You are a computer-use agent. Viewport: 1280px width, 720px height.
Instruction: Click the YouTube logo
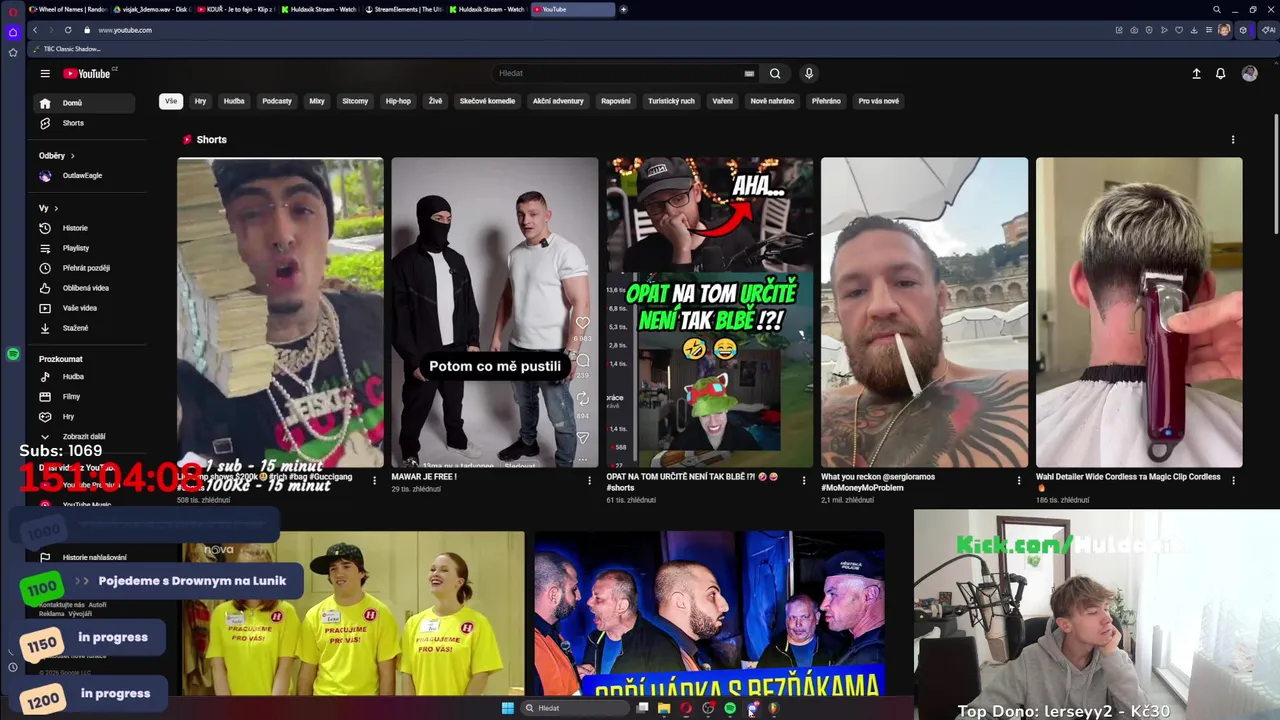(89, 73)
